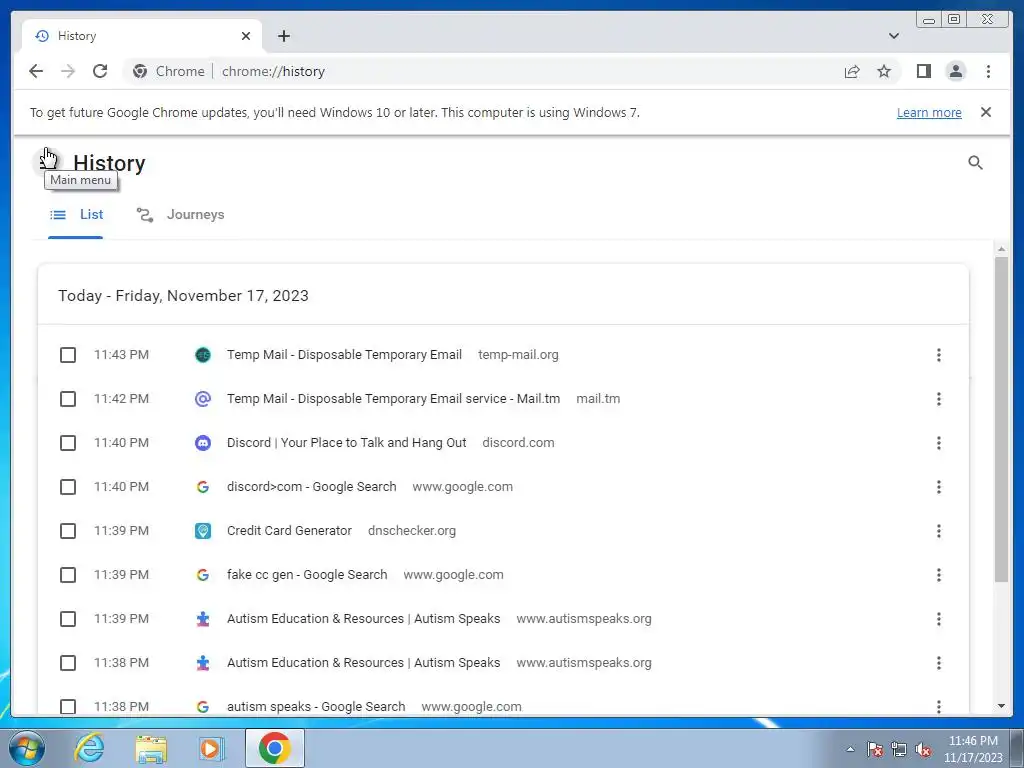The height and width of the screenshot is (768, 1024).
Task: Close the History tab
Action: coord(246,36)
